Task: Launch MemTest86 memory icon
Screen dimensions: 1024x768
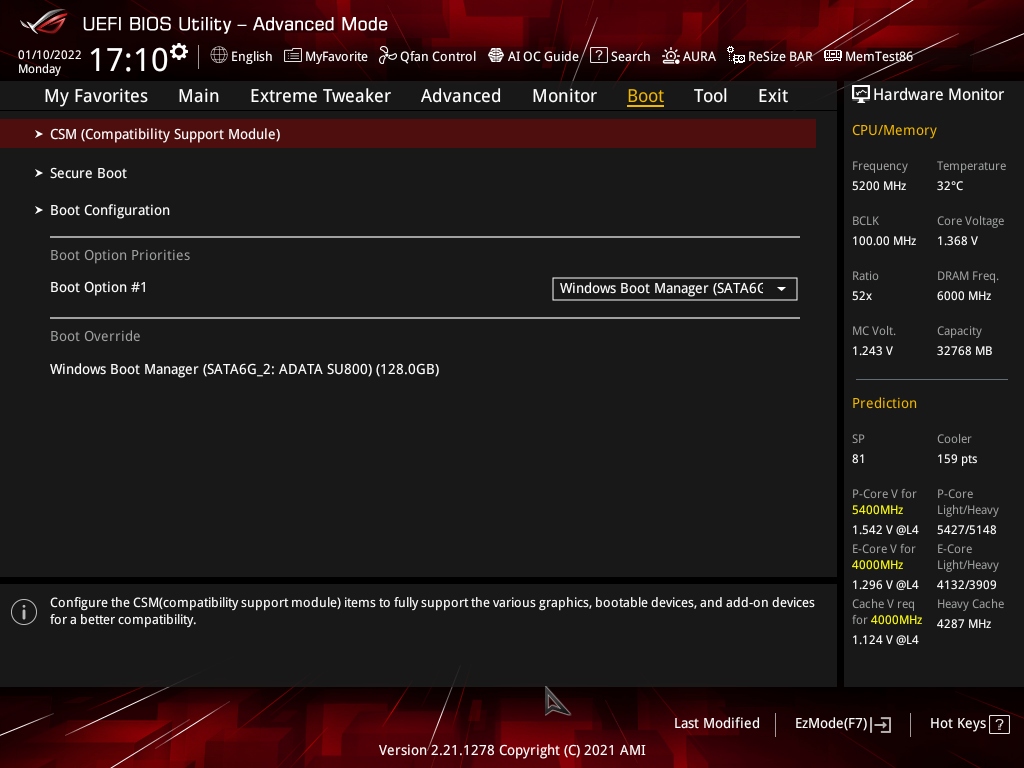Action: (833, 56)
